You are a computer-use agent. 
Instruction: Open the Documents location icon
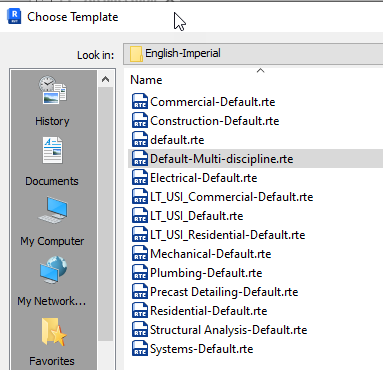click(52, 150)
